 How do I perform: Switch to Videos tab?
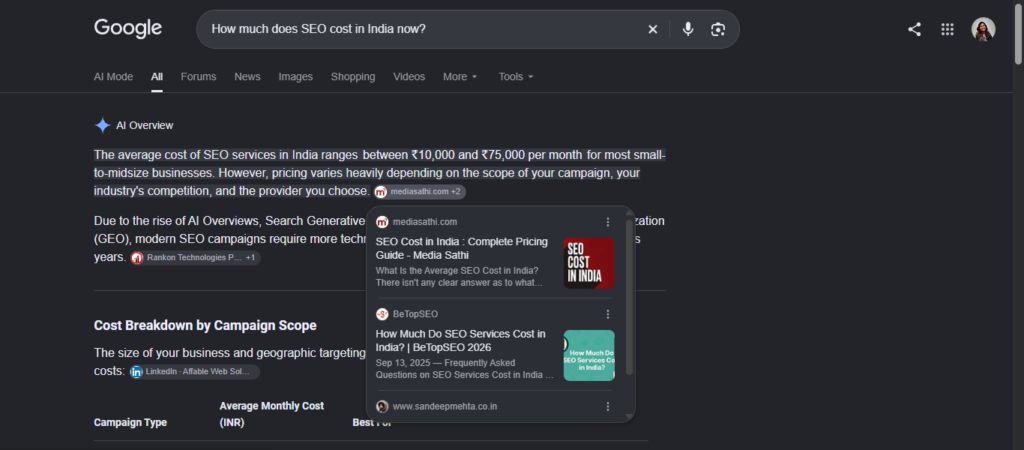coord(409,76)
